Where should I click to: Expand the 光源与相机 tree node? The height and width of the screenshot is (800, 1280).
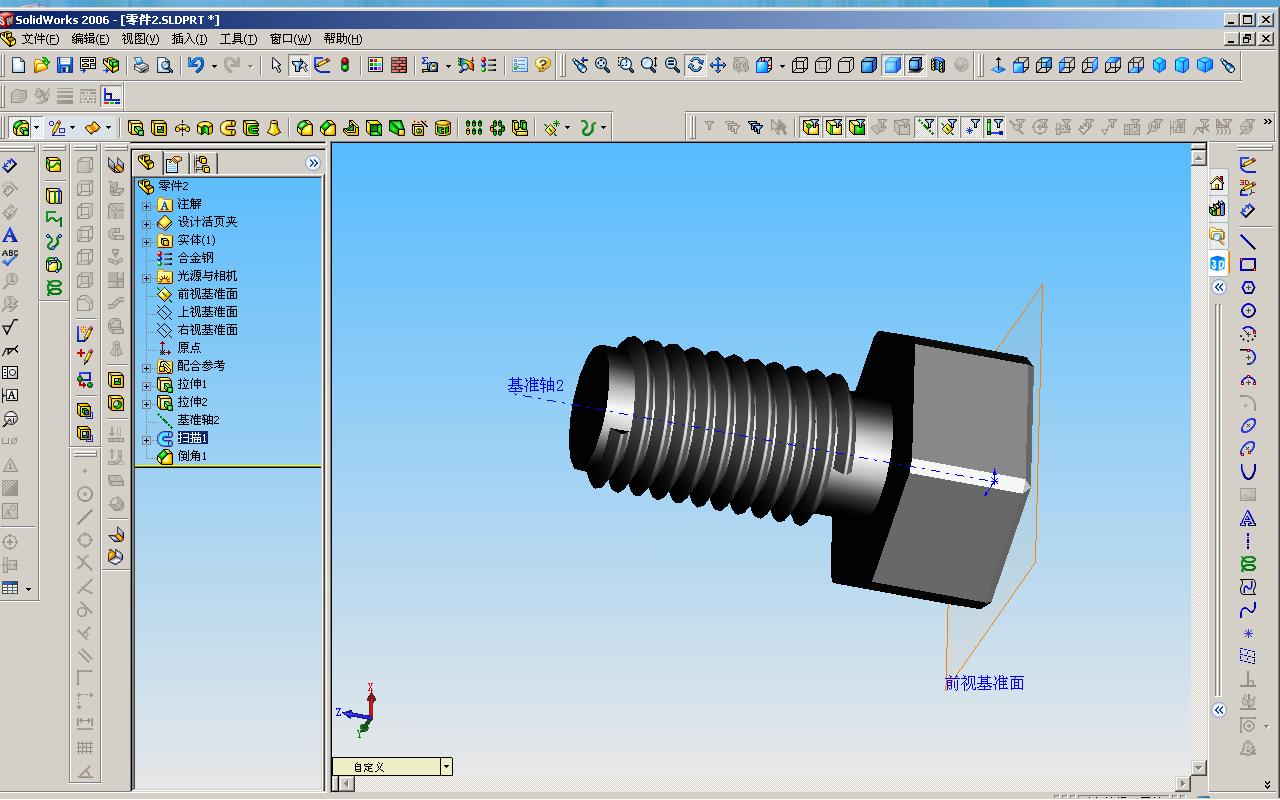tap(147, 277)
